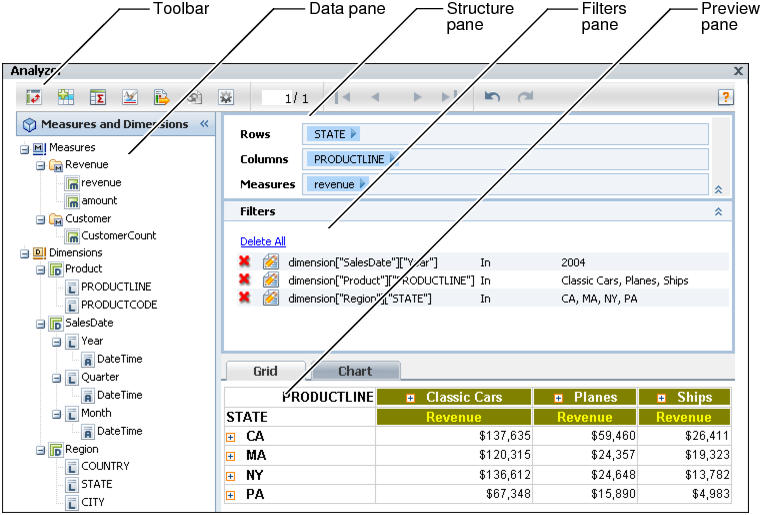Collapse the Product dimension node

click(x=40, y=270)
